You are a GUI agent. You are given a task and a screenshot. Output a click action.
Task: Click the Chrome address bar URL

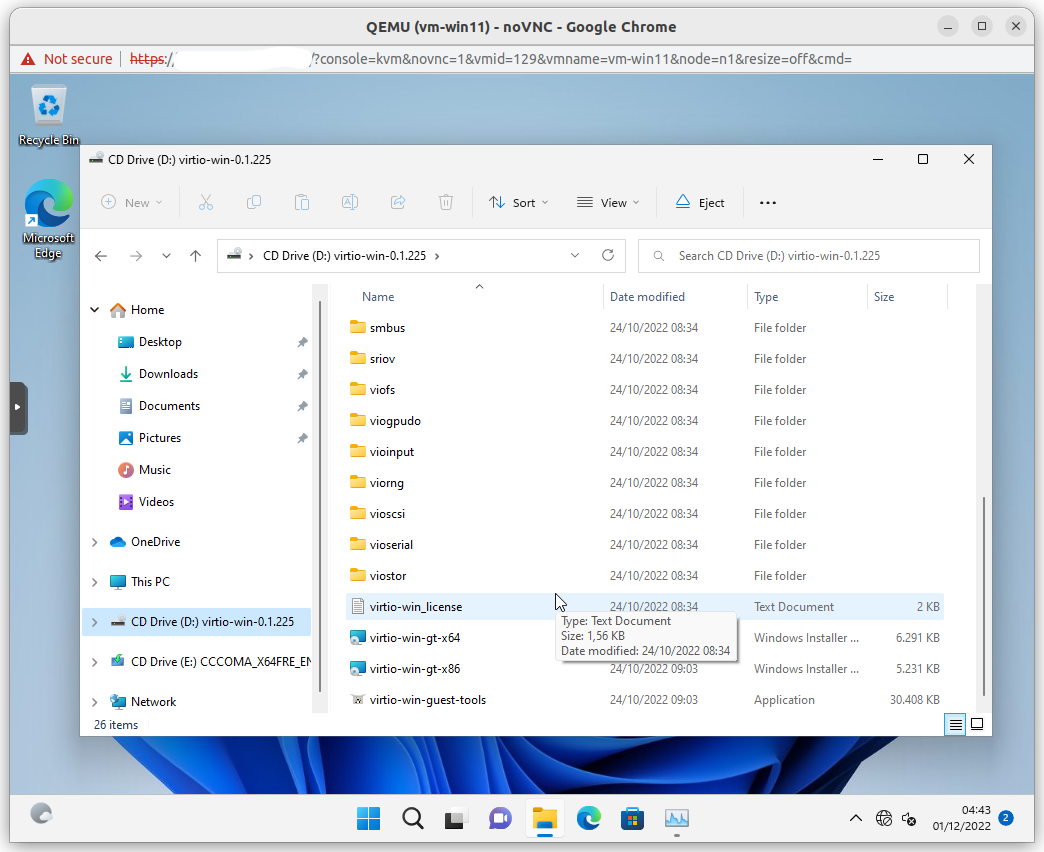(x=491, y=59)
